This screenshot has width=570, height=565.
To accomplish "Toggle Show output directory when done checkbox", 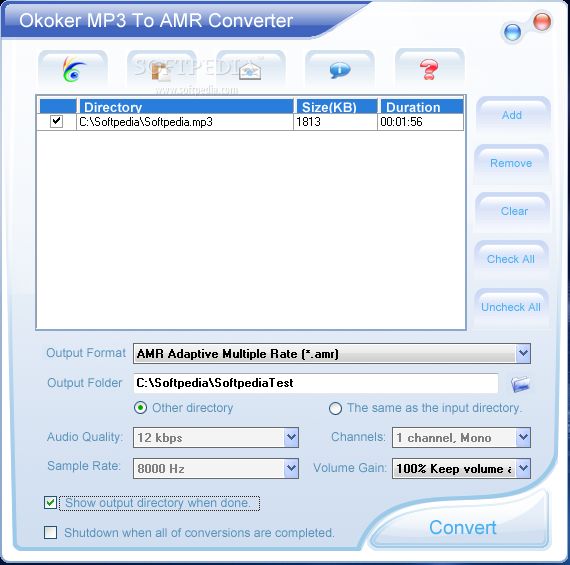I will point(50,503).
